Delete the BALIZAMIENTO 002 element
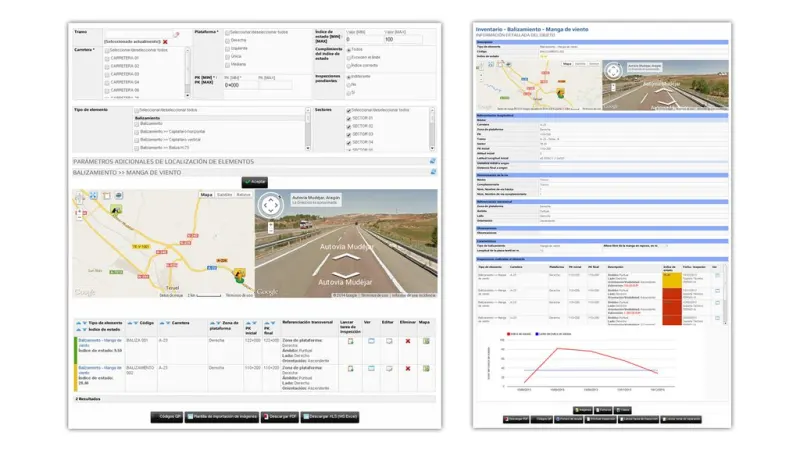 pos(408,368)
